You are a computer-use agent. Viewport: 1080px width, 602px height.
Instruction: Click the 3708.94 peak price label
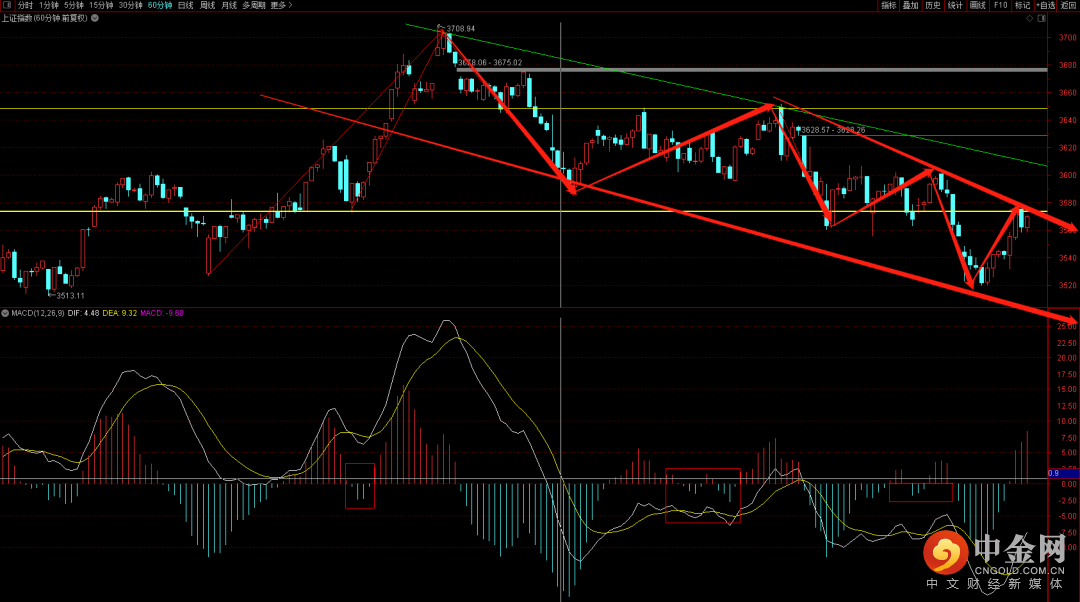pos(460,28)
